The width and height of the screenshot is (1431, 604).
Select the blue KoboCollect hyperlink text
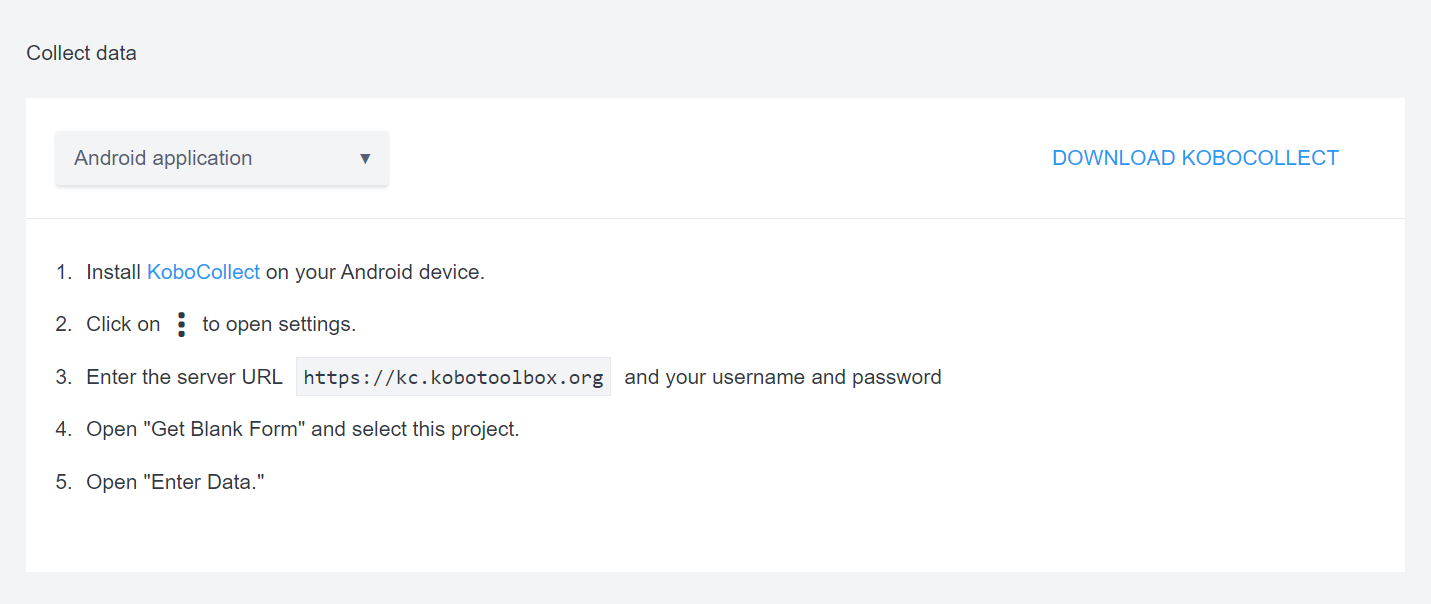[x=203, y=271]
